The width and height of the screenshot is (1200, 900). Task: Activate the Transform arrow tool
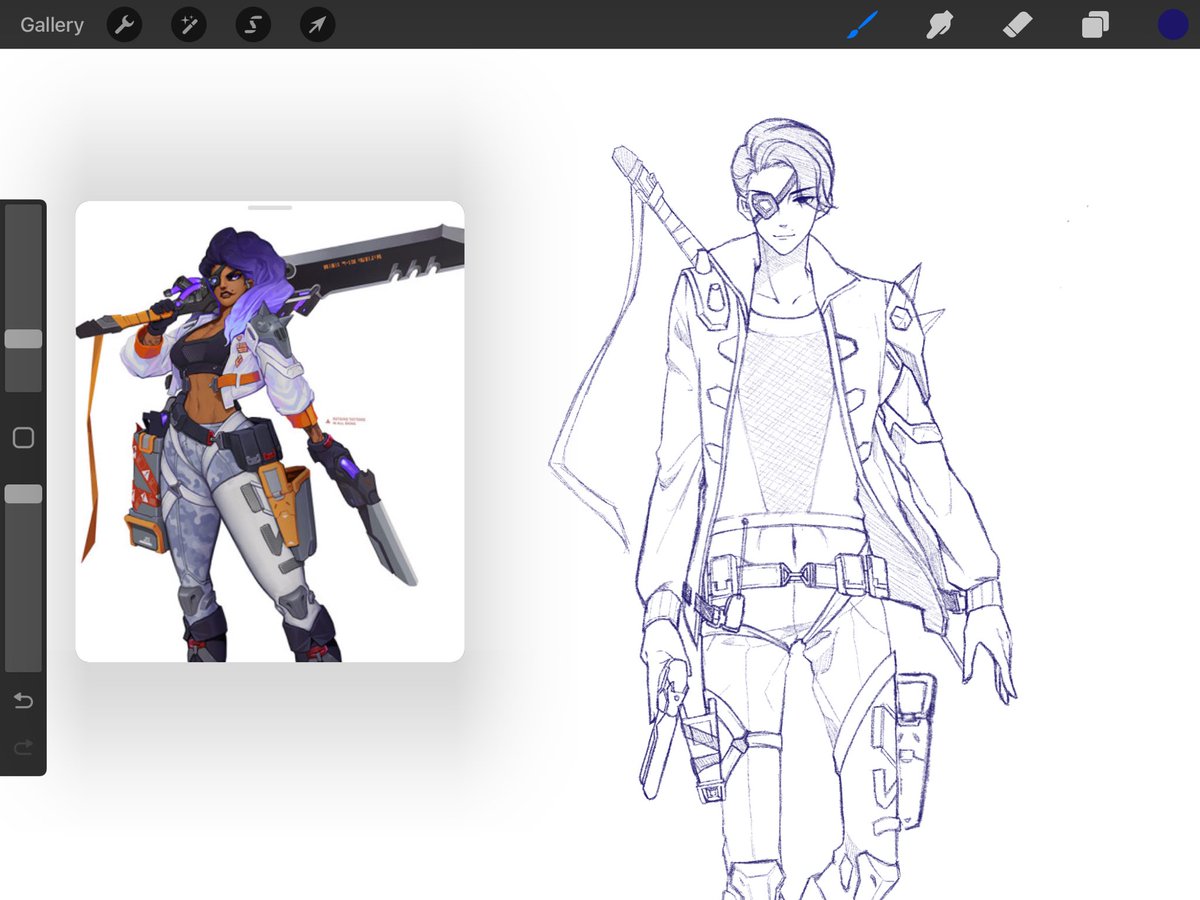pyautogui.click(x=317, y=25)
